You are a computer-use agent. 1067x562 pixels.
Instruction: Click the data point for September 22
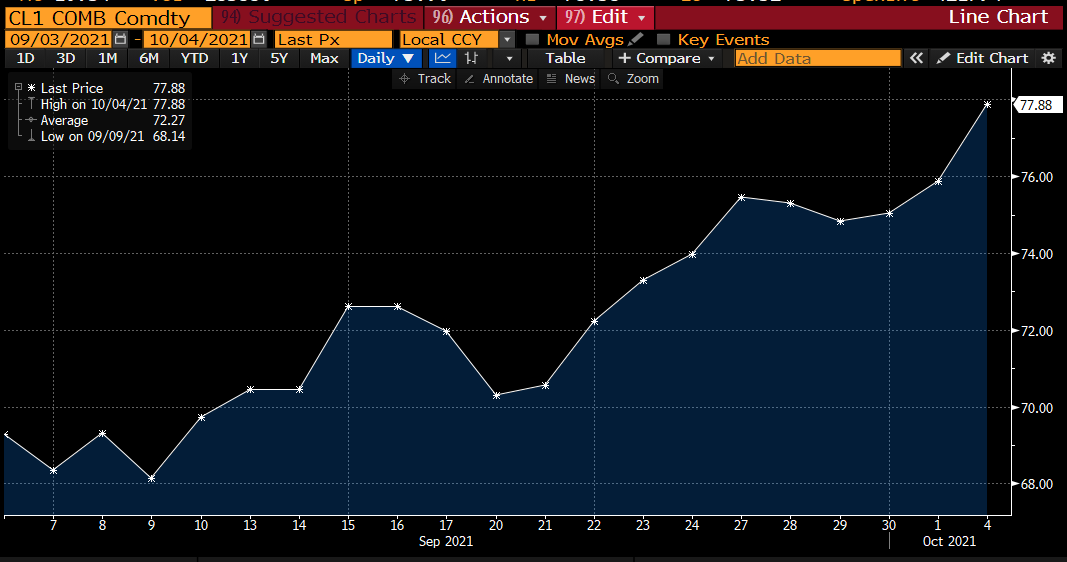pyautogui.click(x=595, y=321)
